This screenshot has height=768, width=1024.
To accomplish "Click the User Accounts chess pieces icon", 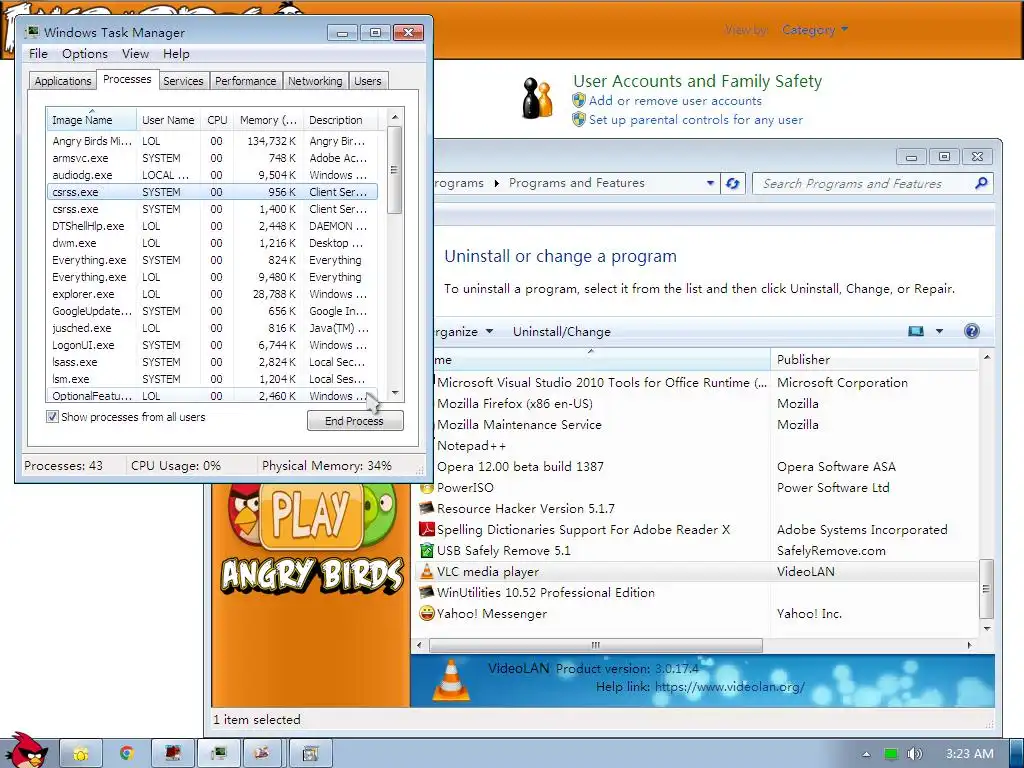I will pyautogui.click(x=538, y=99).
